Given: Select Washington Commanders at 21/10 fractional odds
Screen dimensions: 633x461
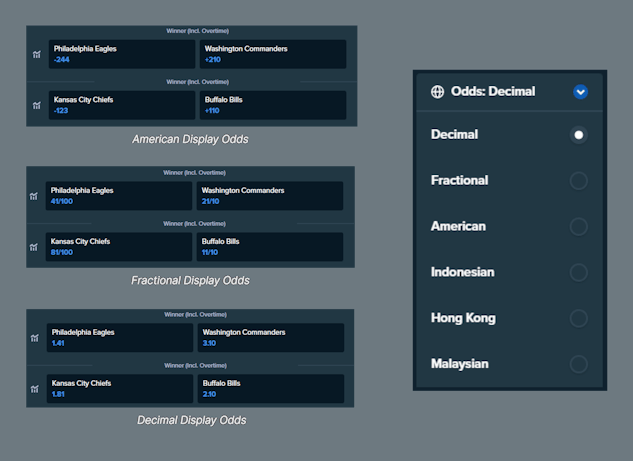Looking at the screenshot, I should 268,196.
